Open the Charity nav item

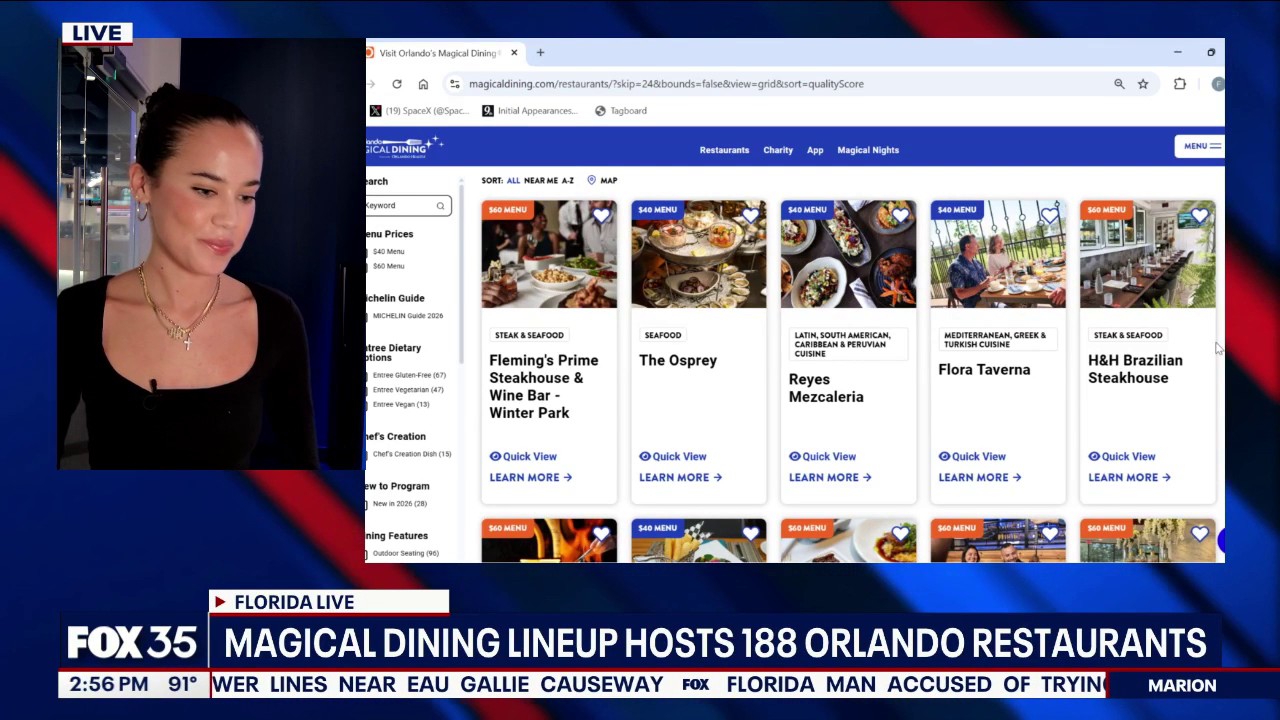[x=778, y=150]
